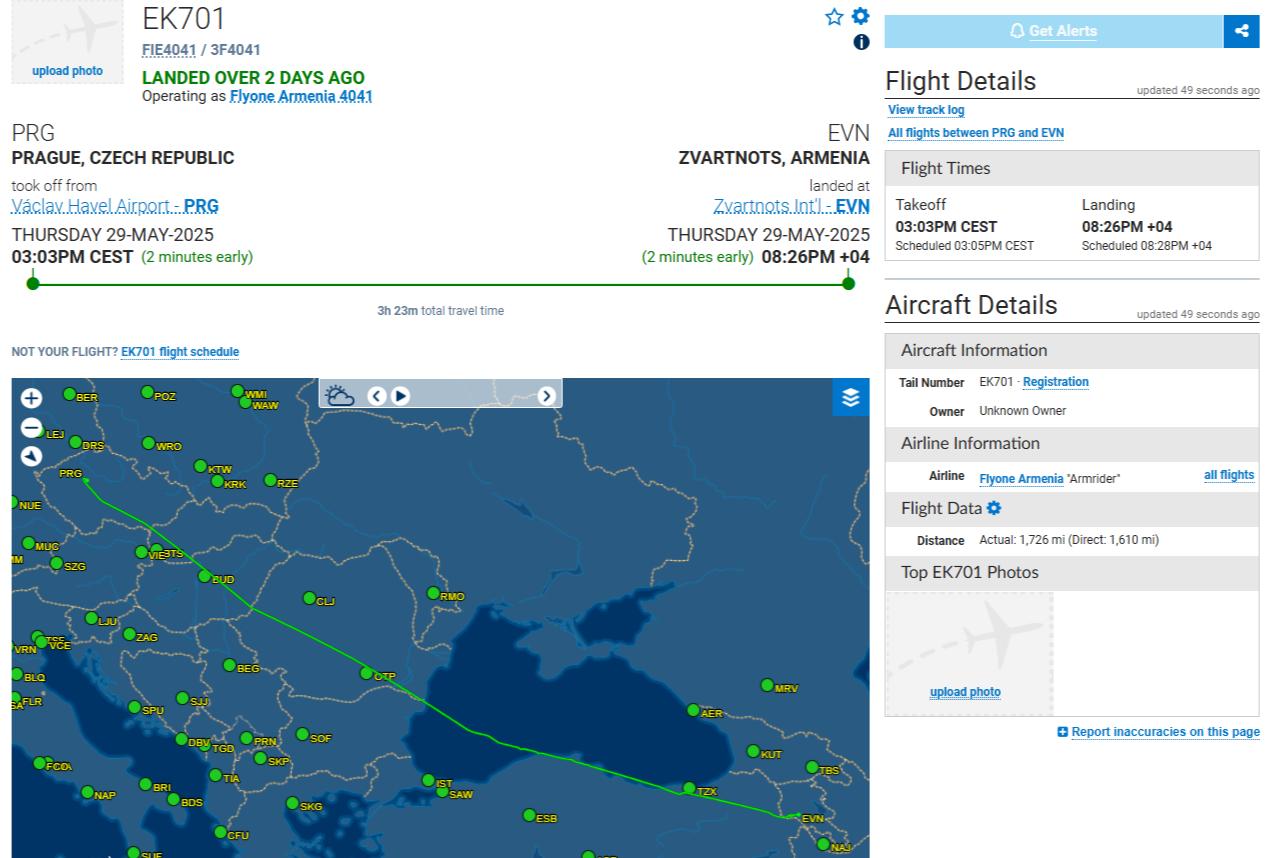Select the WRO airport marker
Screen dimensions: 1268x858
[149, 443]
